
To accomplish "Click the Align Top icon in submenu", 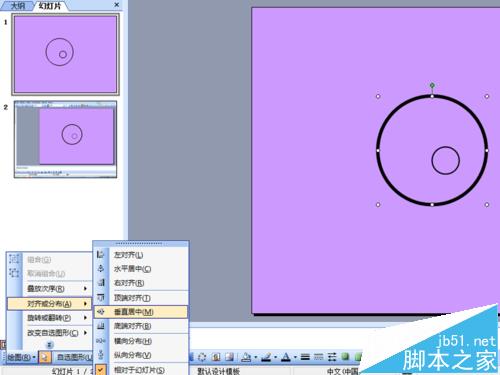I will [101, 297].
